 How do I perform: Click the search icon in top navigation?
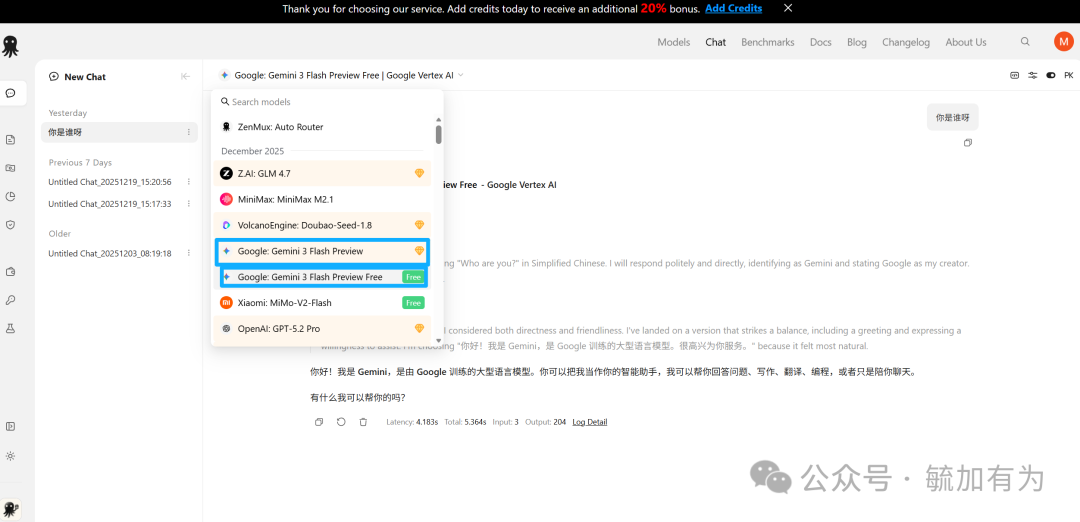[x=1025, y=42]
